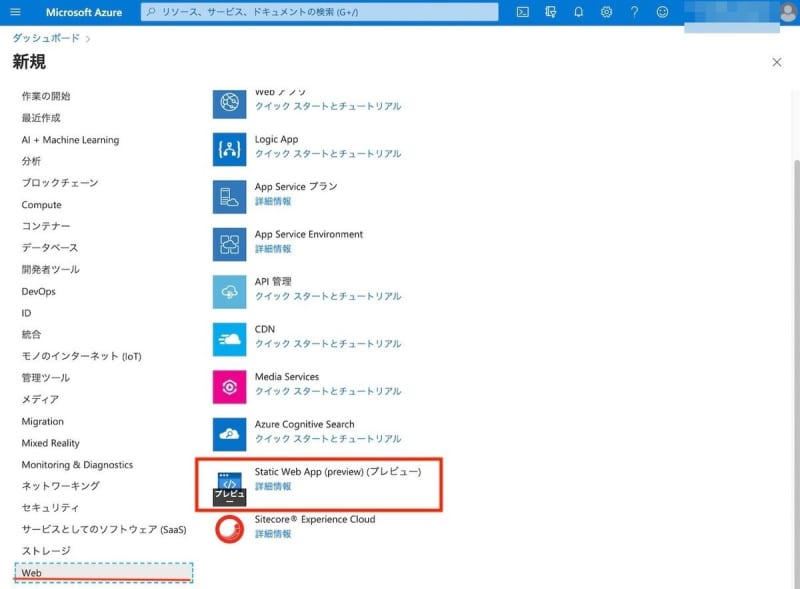This screenshot has width=800, height=589.
Task: Select Monitoring & Diagnostics category
Action: pyautogui.click(x=77, y=464)
